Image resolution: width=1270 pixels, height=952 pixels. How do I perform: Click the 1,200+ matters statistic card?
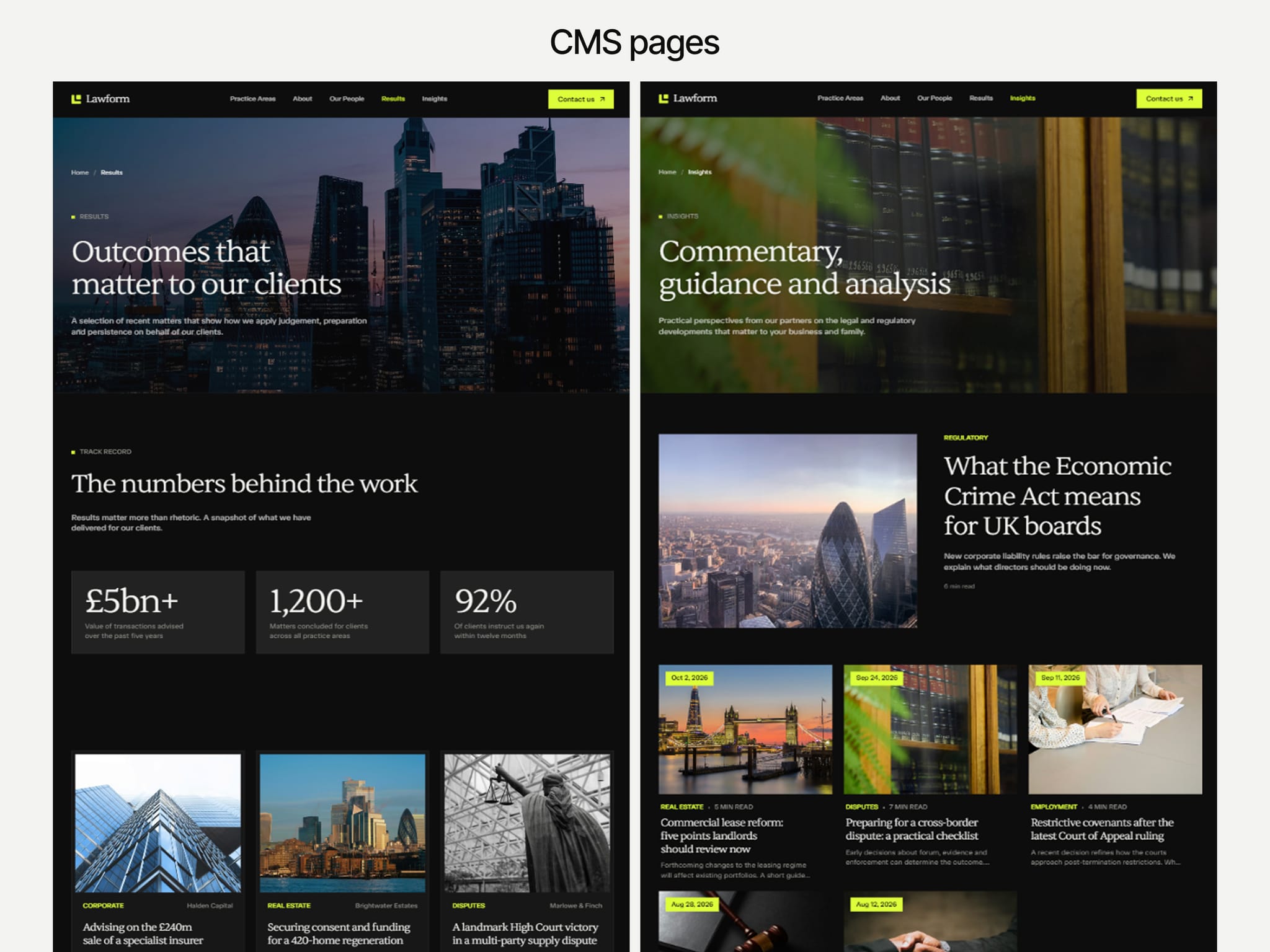pos(342,612)
